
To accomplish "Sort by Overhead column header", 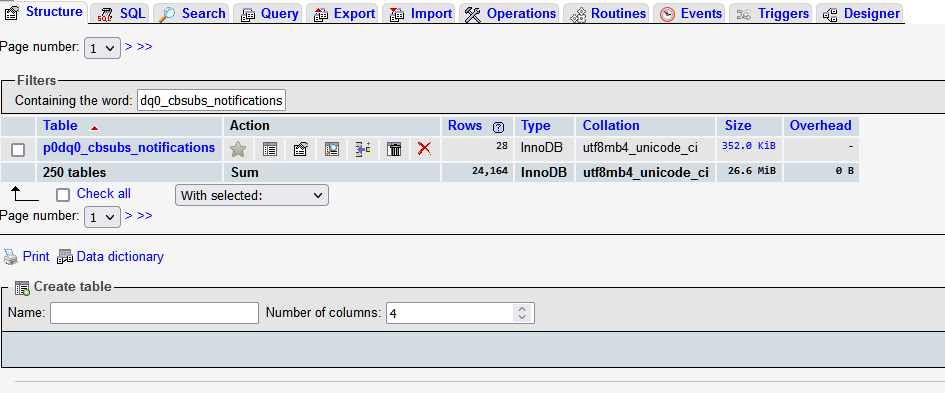I will tap(821, 125).
